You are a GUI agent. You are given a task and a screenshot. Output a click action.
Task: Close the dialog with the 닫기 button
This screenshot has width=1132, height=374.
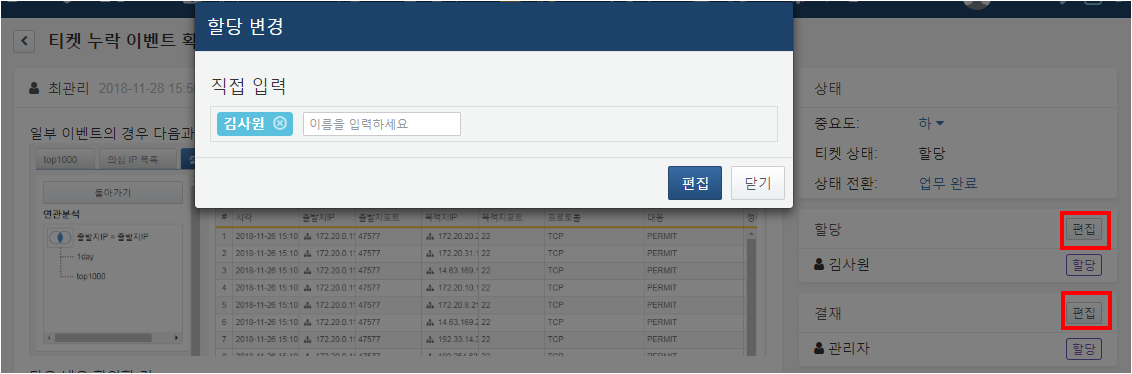(x=758, y=183)
